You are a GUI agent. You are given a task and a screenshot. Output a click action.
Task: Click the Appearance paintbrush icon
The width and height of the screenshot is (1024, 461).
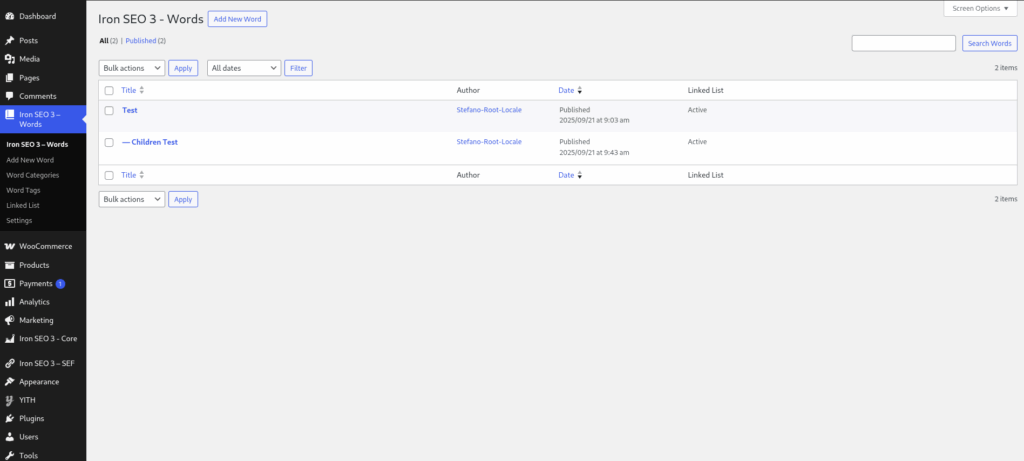pyautogui.click(x=9, y=381)
